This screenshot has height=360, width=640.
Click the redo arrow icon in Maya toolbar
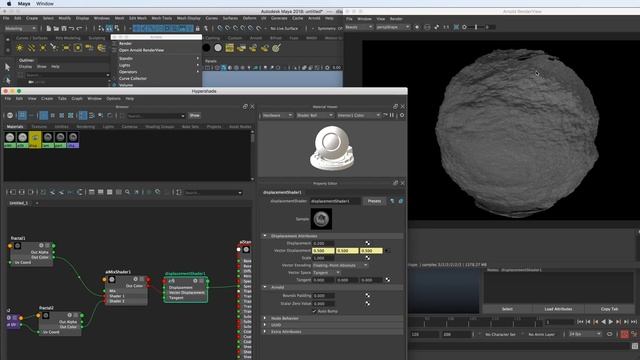79,28
